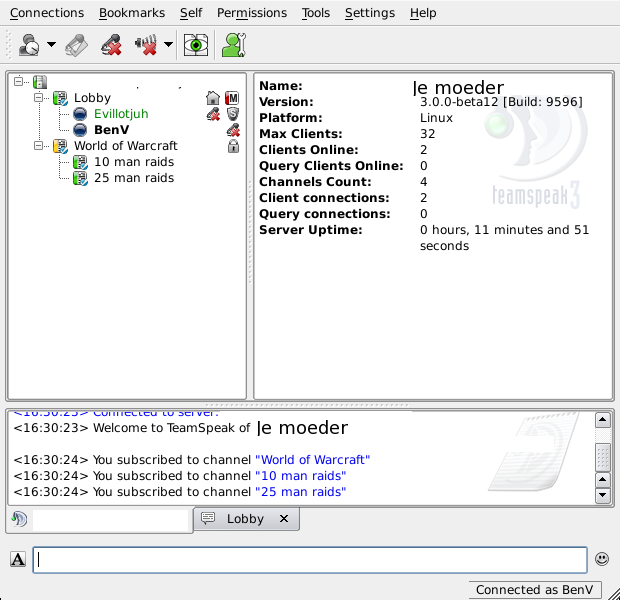Click the Lobby channel icon
This screenshot has width=620, height=600.
(x=60, y=98)
